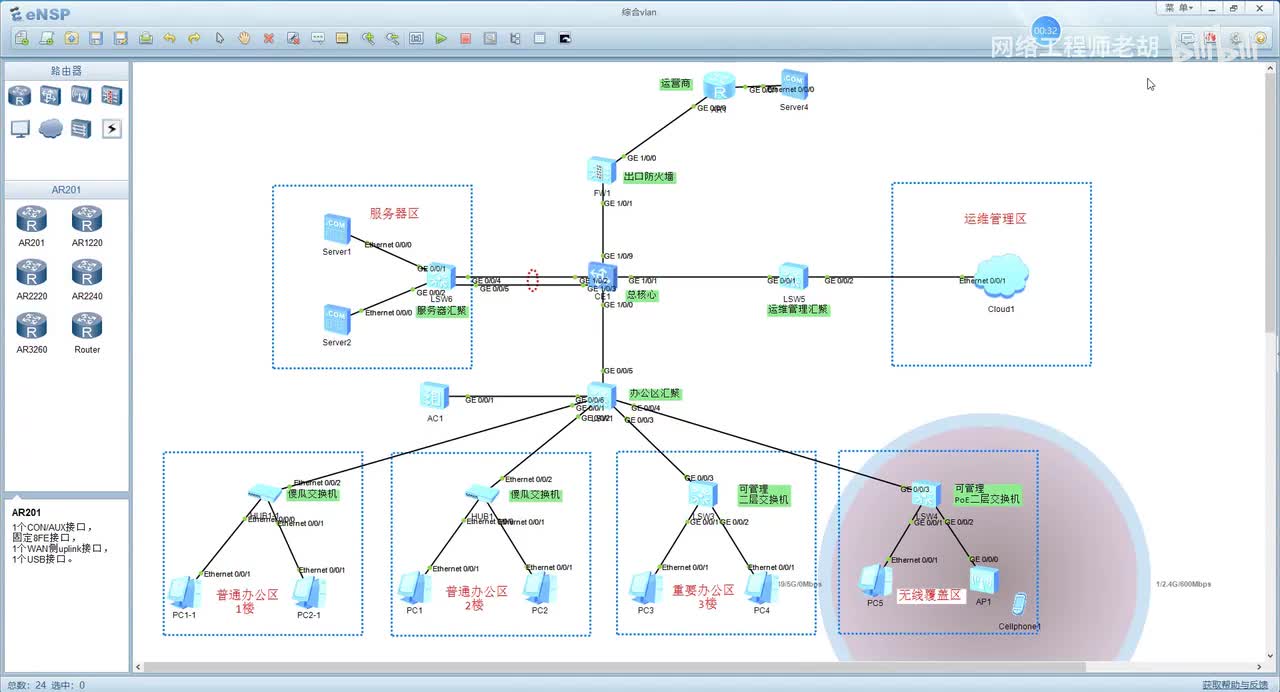The image size is (1280, 692).
Task: Select the PC2-1 computer
Action: (x=308, y=592)
